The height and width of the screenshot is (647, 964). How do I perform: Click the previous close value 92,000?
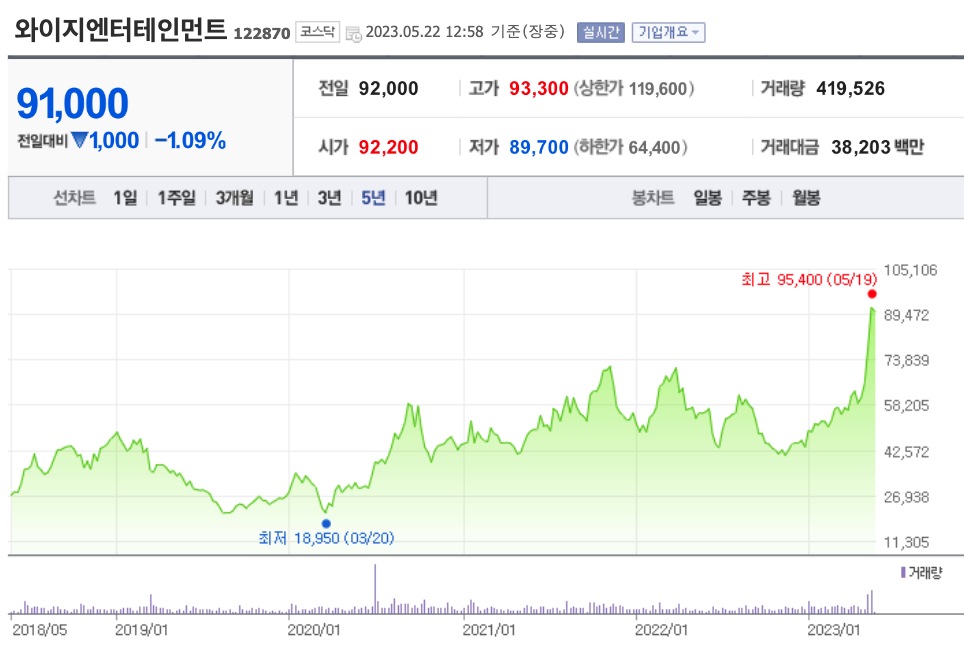coord(389,89)
